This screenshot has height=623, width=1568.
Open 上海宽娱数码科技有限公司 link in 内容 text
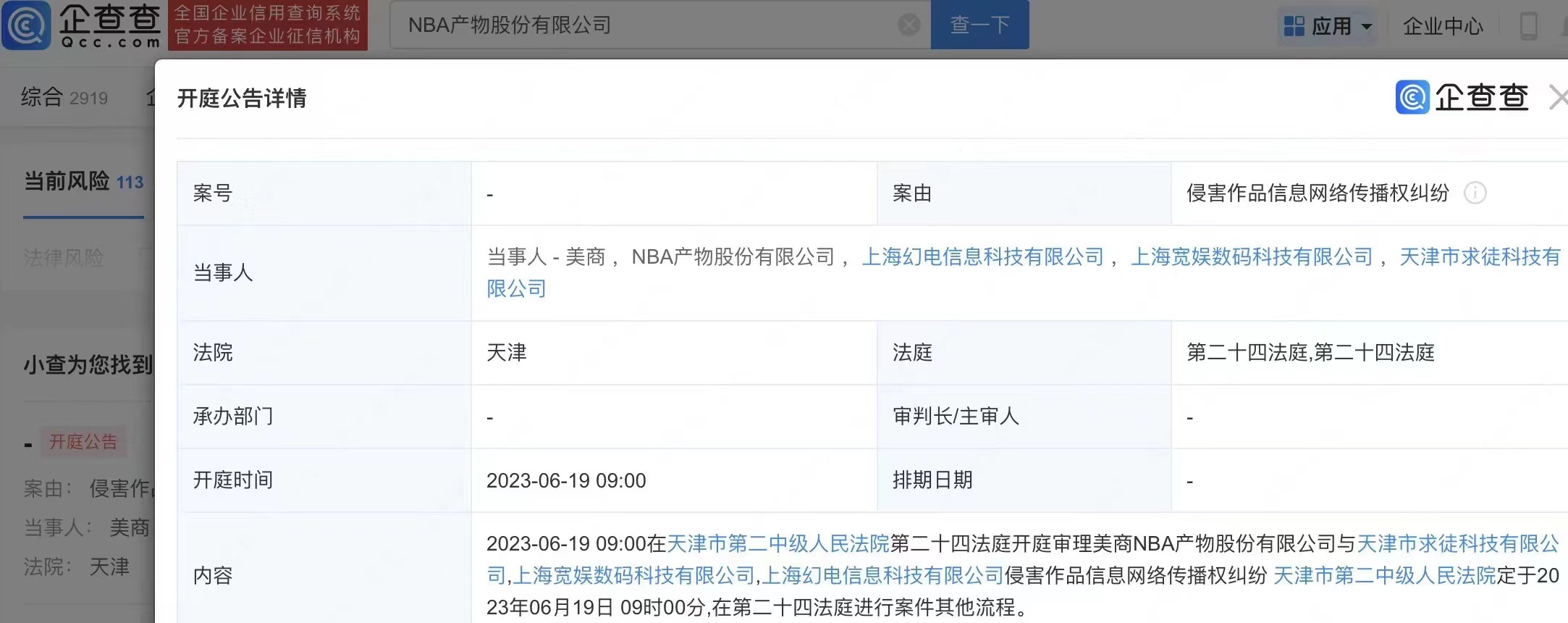[x=633, y=575]
